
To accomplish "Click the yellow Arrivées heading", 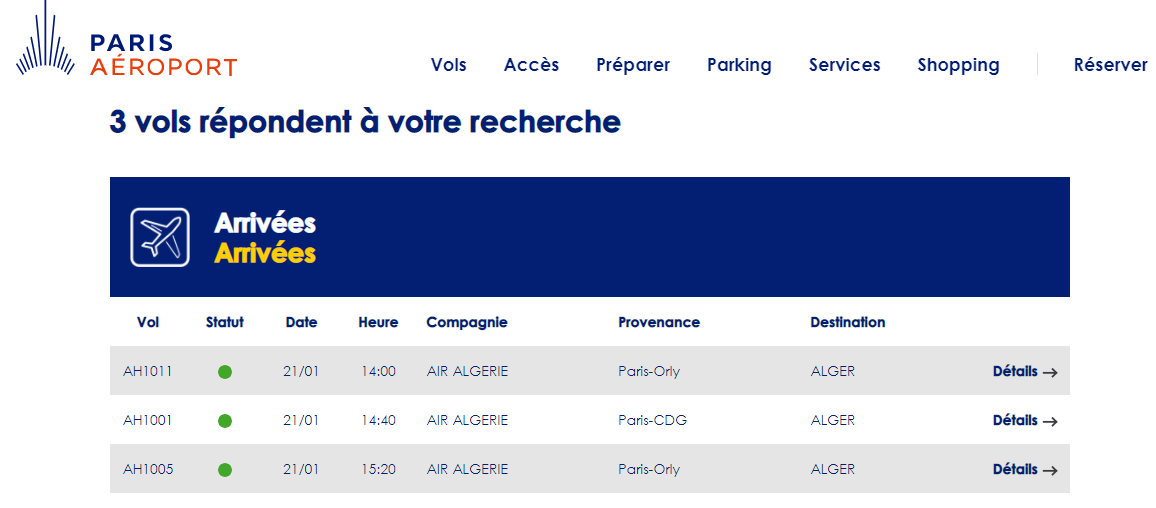I will [265, 254].
